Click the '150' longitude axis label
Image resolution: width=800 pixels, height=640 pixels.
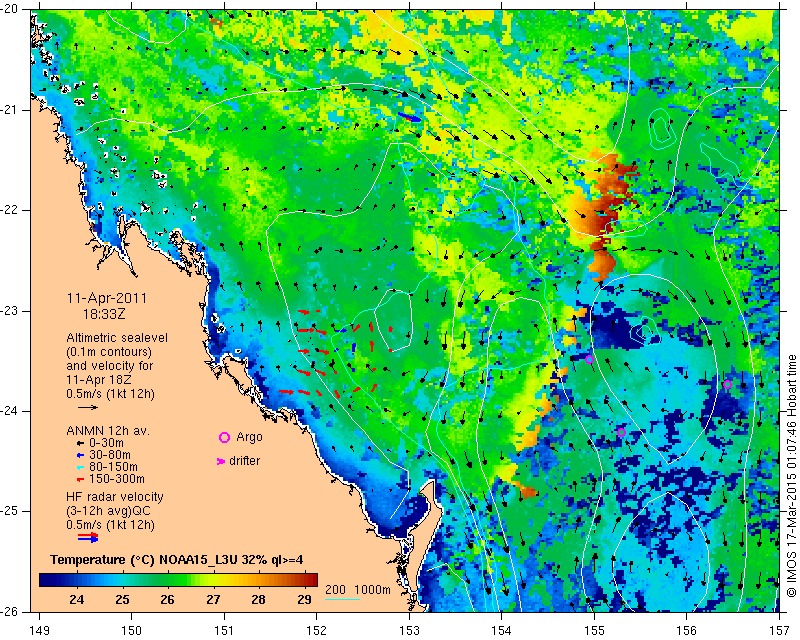pyautogui.click(x=132, y=630)
